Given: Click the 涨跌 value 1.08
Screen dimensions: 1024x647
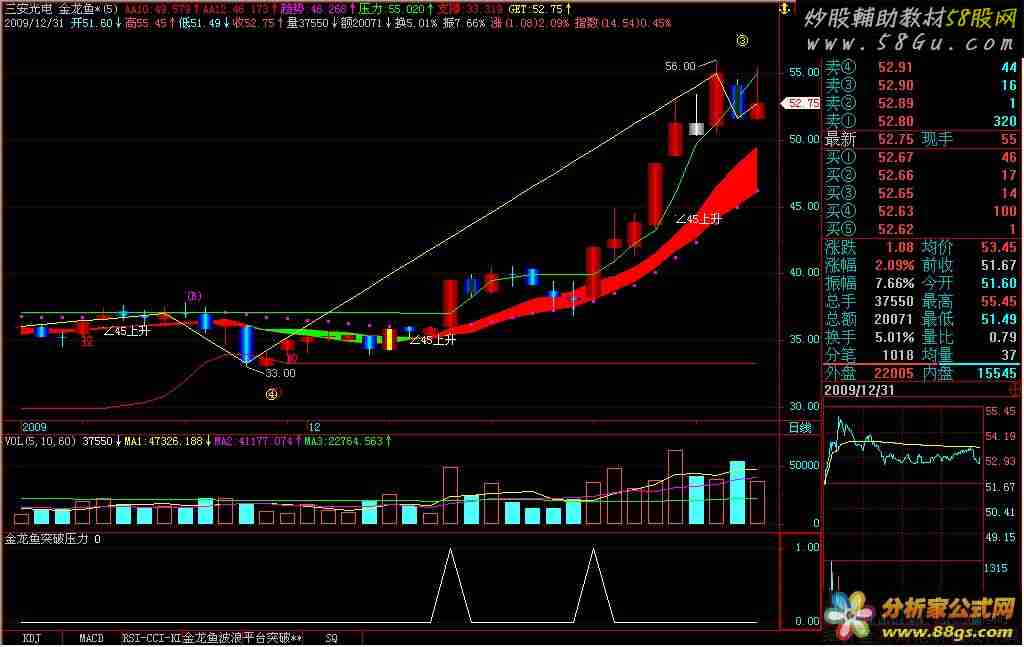Looking at the screenshot, I should 899,247.
